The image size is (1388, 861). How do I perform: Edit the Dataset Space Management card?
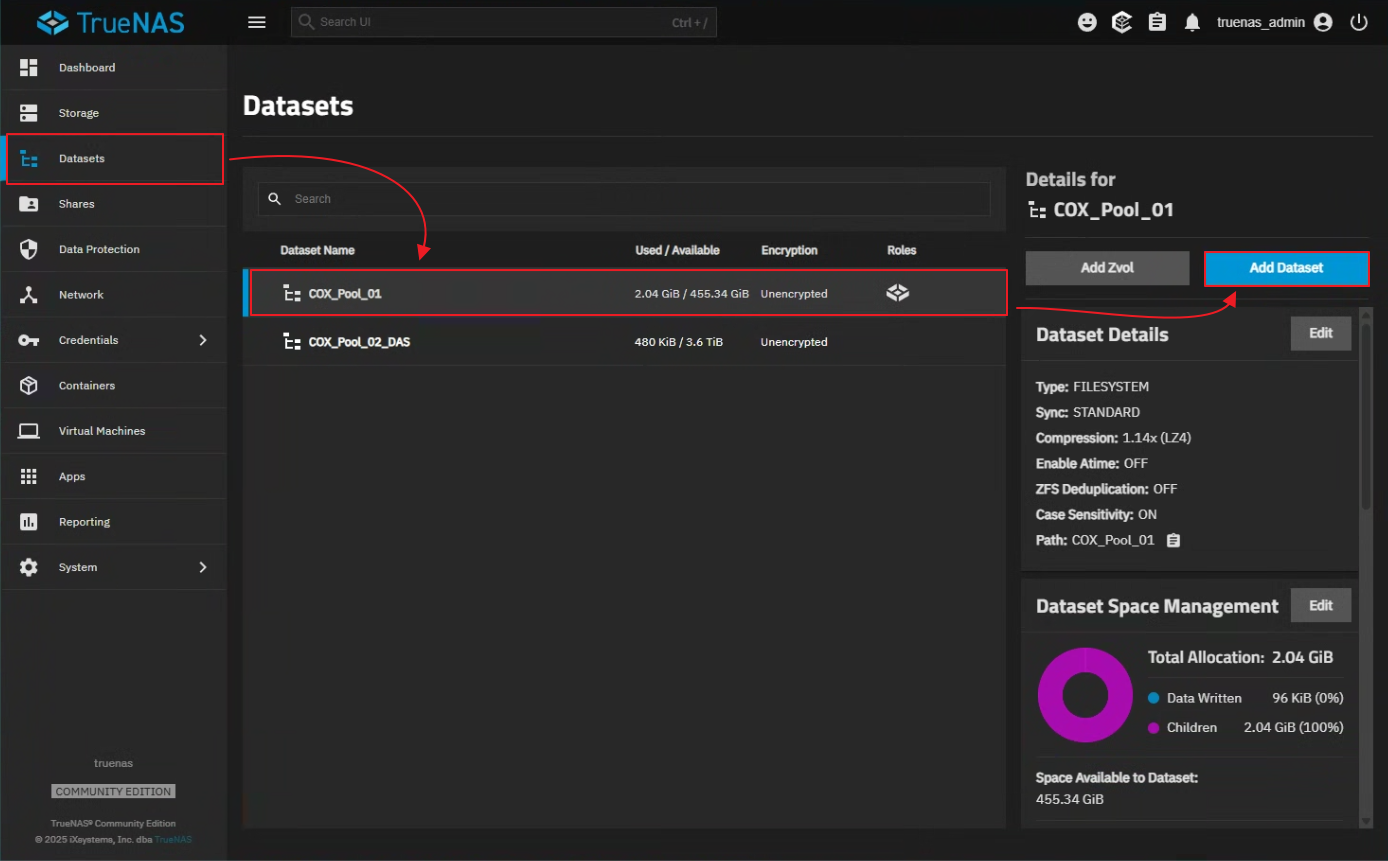[x=1321, y=605]
